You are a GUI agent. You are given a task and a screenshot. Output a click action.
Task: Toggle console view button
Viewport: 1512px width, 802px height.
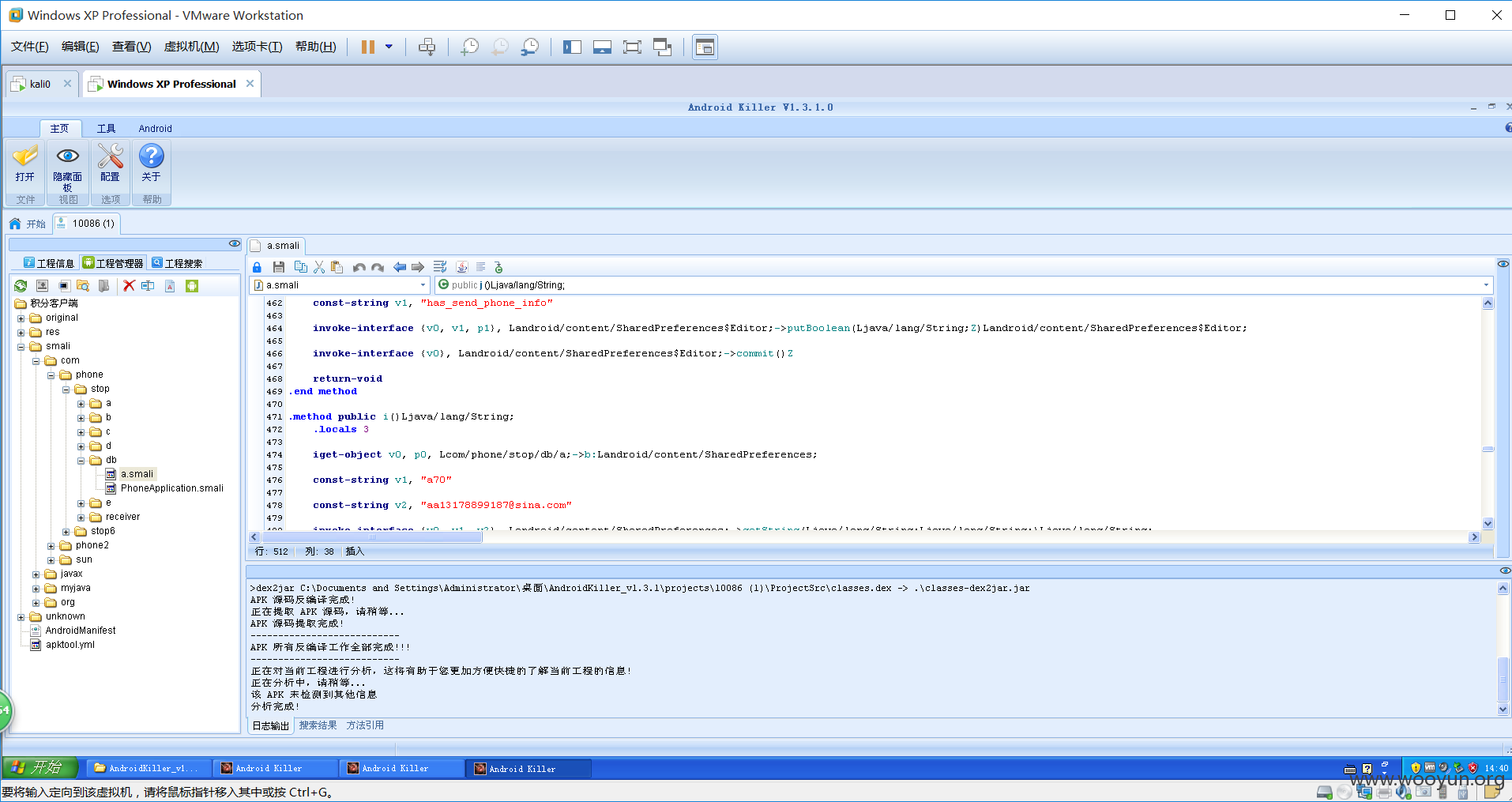[705, 47]
